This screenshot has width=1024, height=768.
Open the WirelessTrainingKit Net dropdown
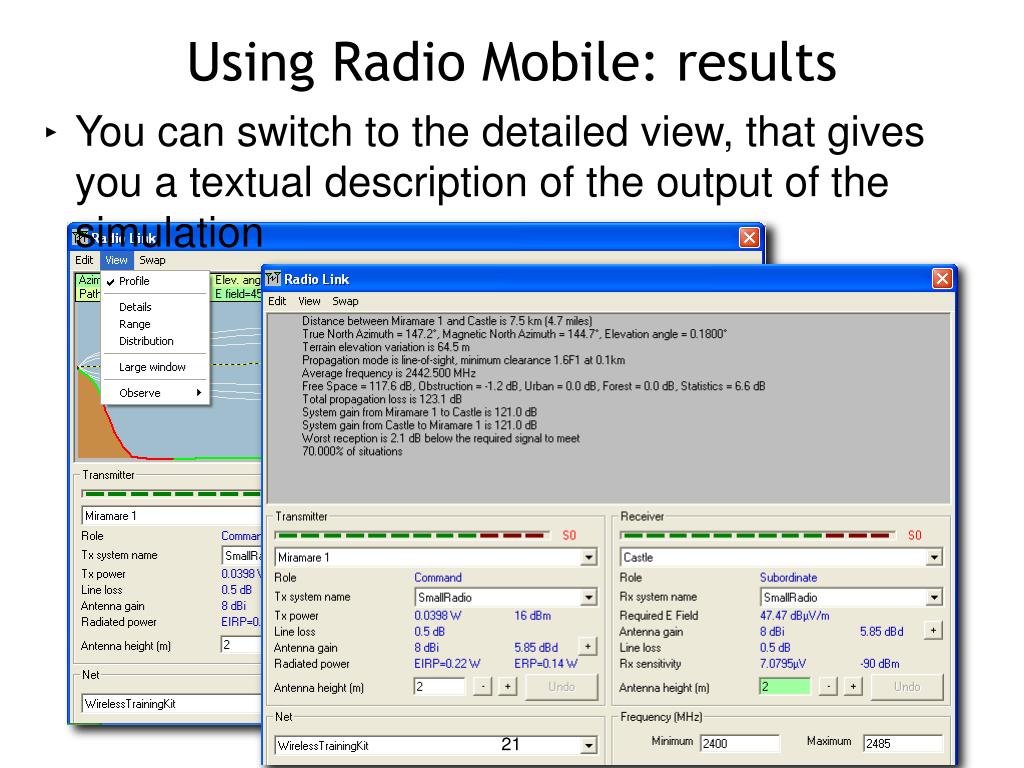click(589, 745)
